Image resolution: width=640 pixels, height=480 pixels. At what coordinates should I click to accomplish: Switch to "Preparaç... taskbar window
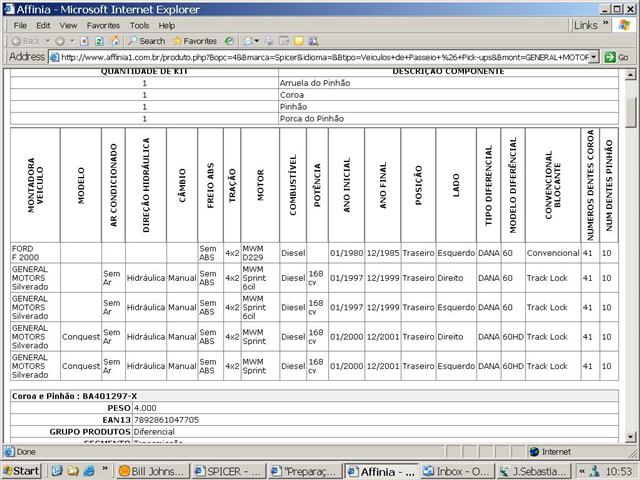305,471
